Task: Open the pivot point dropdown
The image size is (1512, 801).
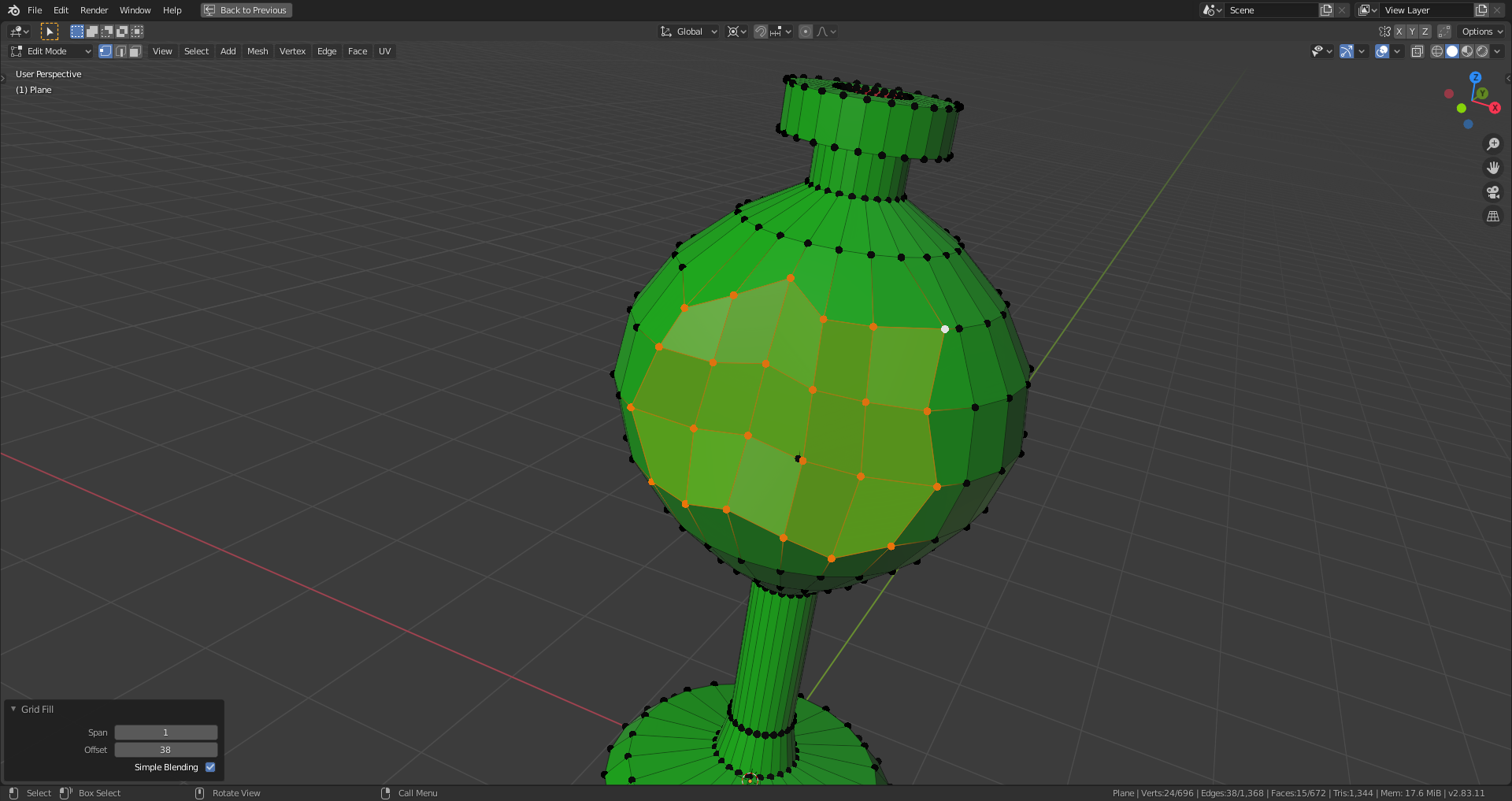Action: click(x=737, y=32)
